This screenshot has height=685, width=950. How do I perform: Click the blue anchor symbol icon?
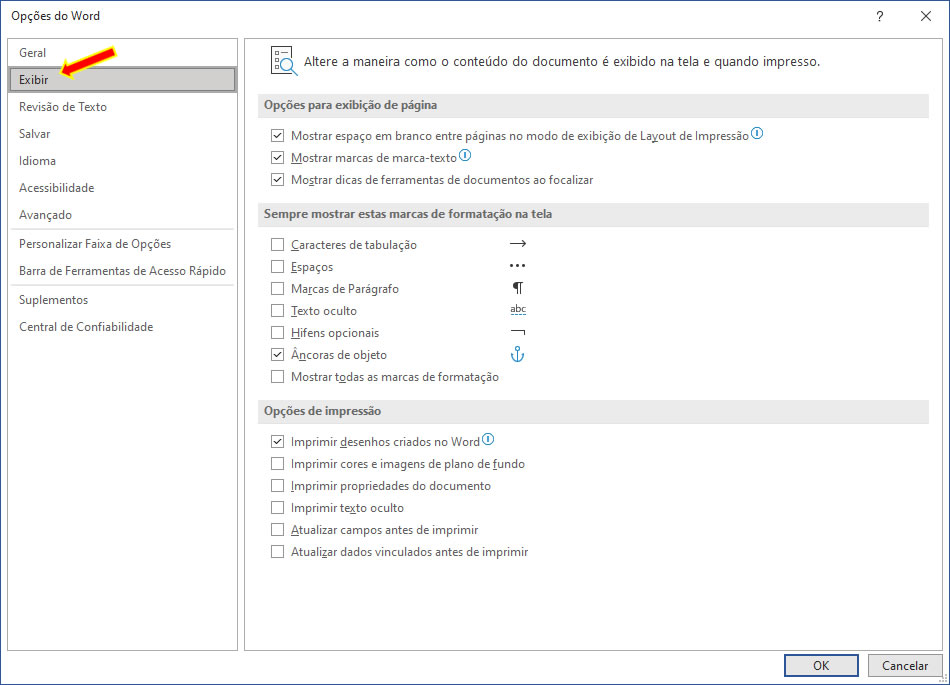(517, 354)
